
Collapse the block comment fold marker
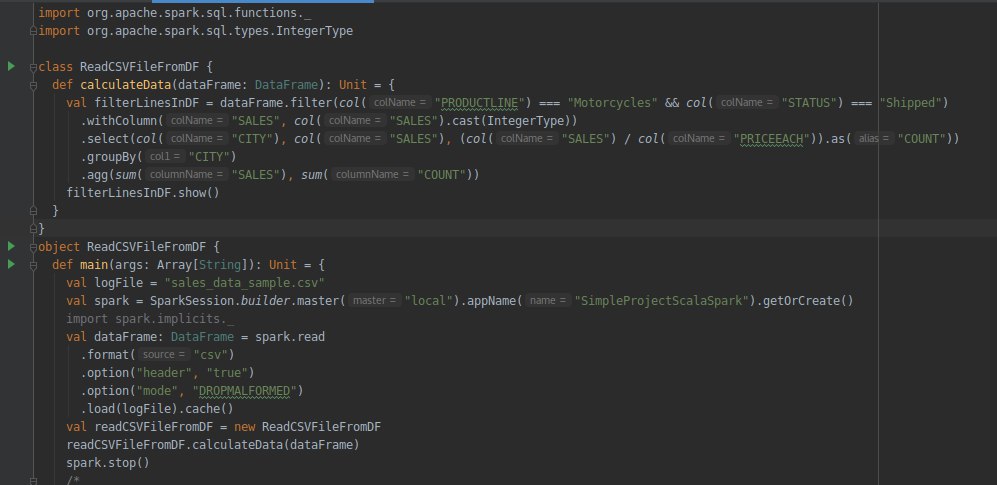[34, 481]
